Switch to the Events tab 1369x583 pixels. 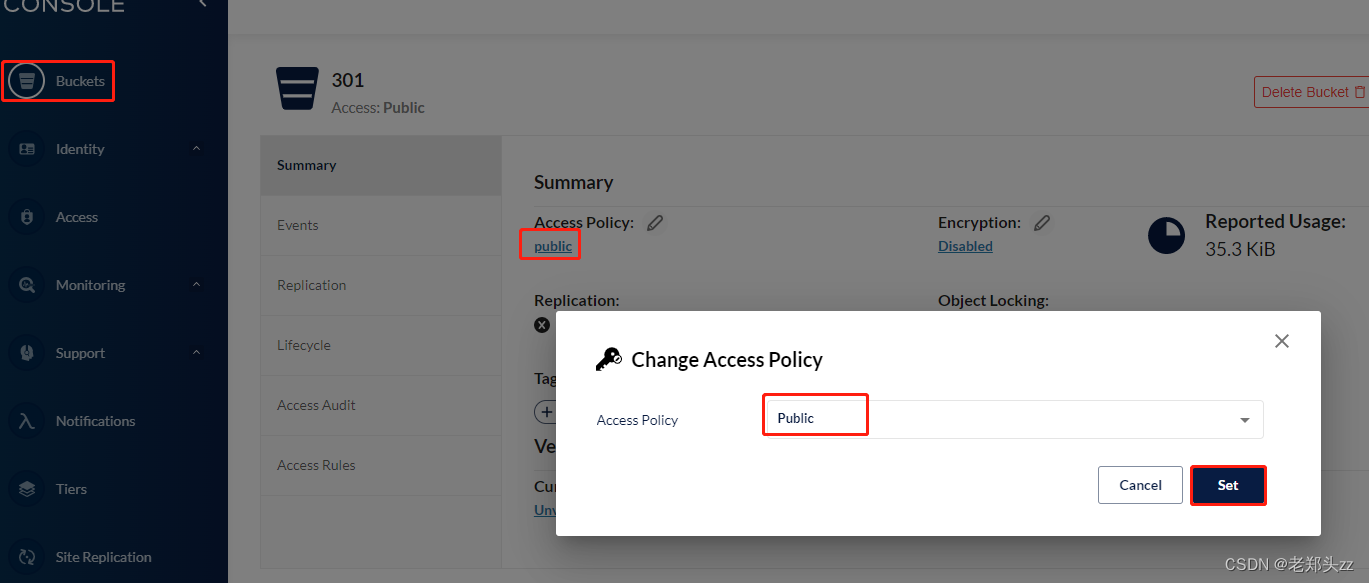tap(381, 225)
